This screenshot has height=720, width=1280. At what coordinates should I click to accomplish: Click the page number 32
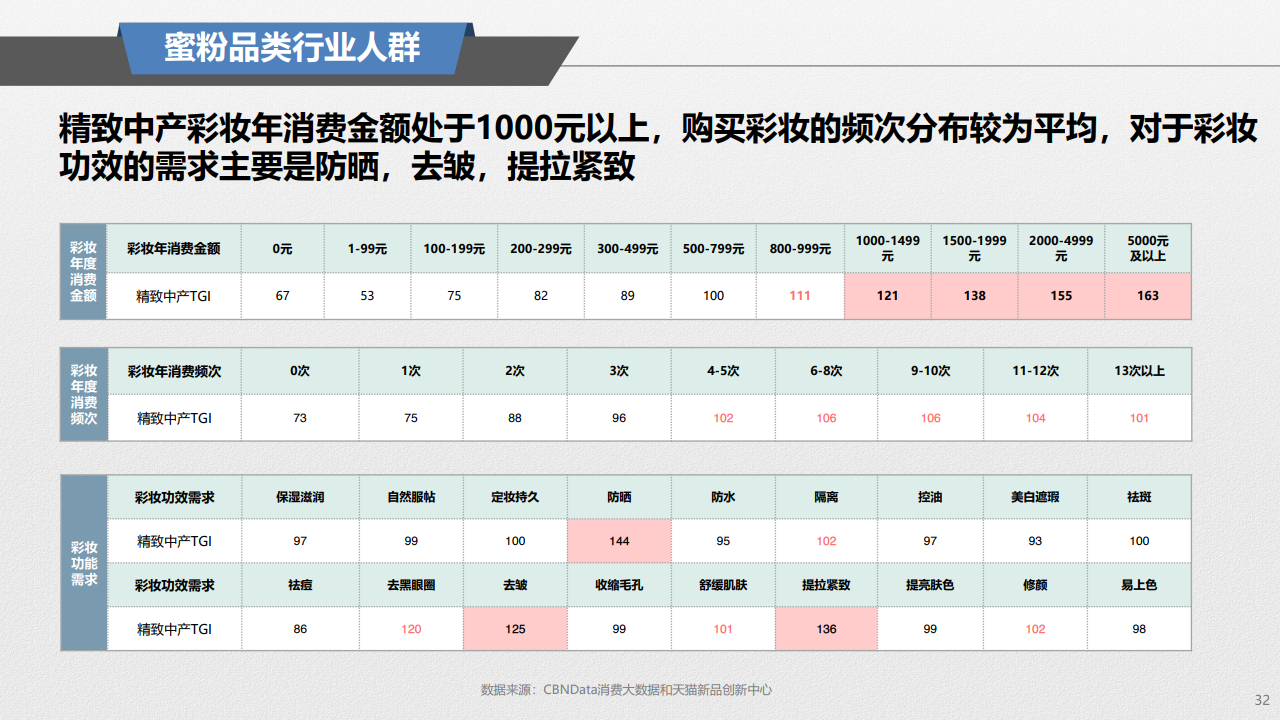[x=1261, y=699]
